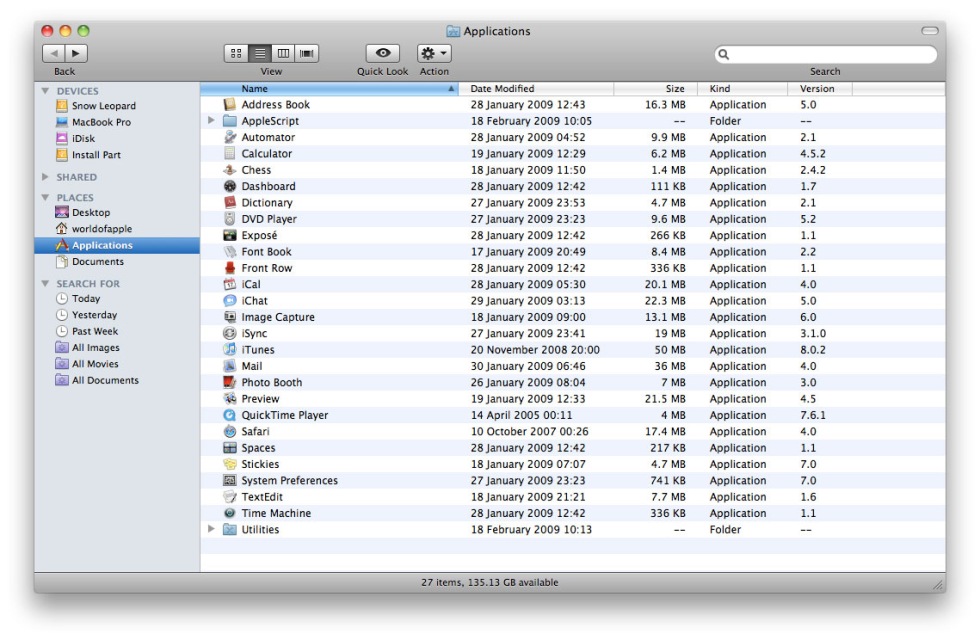
Task: Switch to column view mode
Action: [x=283, y=54]
